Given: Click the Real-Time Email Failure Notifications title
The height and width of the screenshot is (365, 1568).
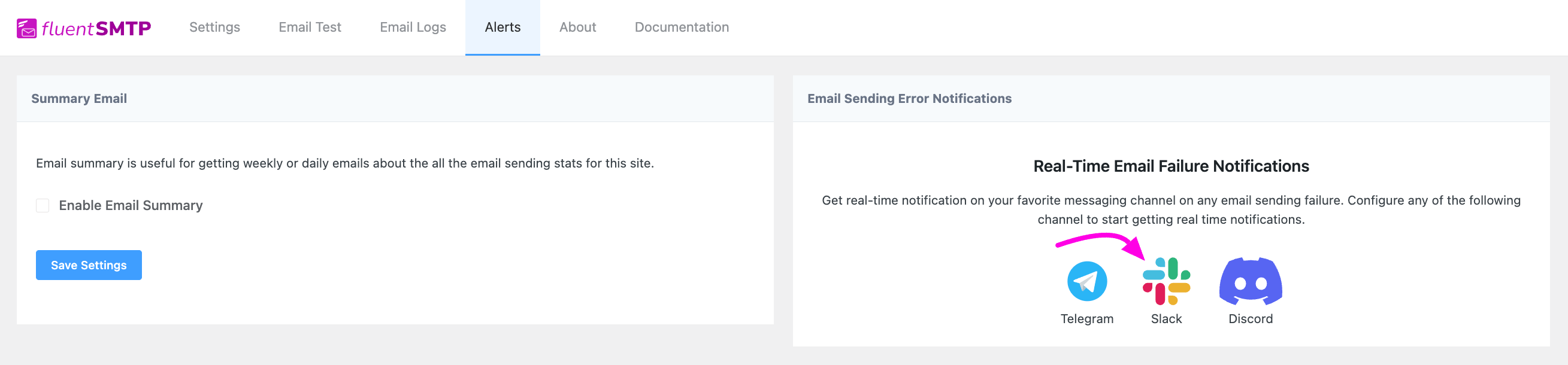Looking at the screenshot, I should pyautogui.click(x=1171, y=166).
